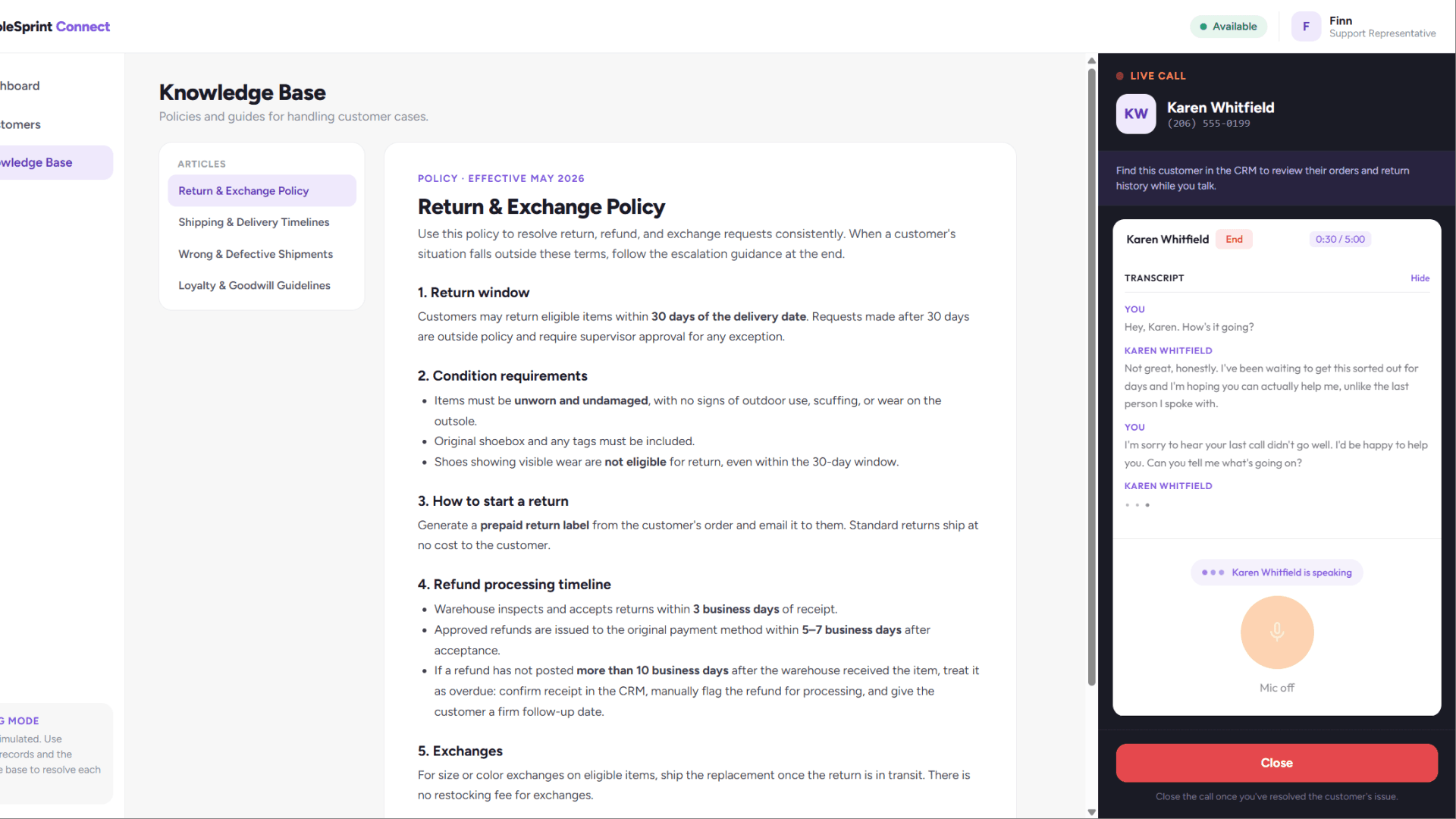Open Loyalty & Goodwill Guidelines article

262,286
